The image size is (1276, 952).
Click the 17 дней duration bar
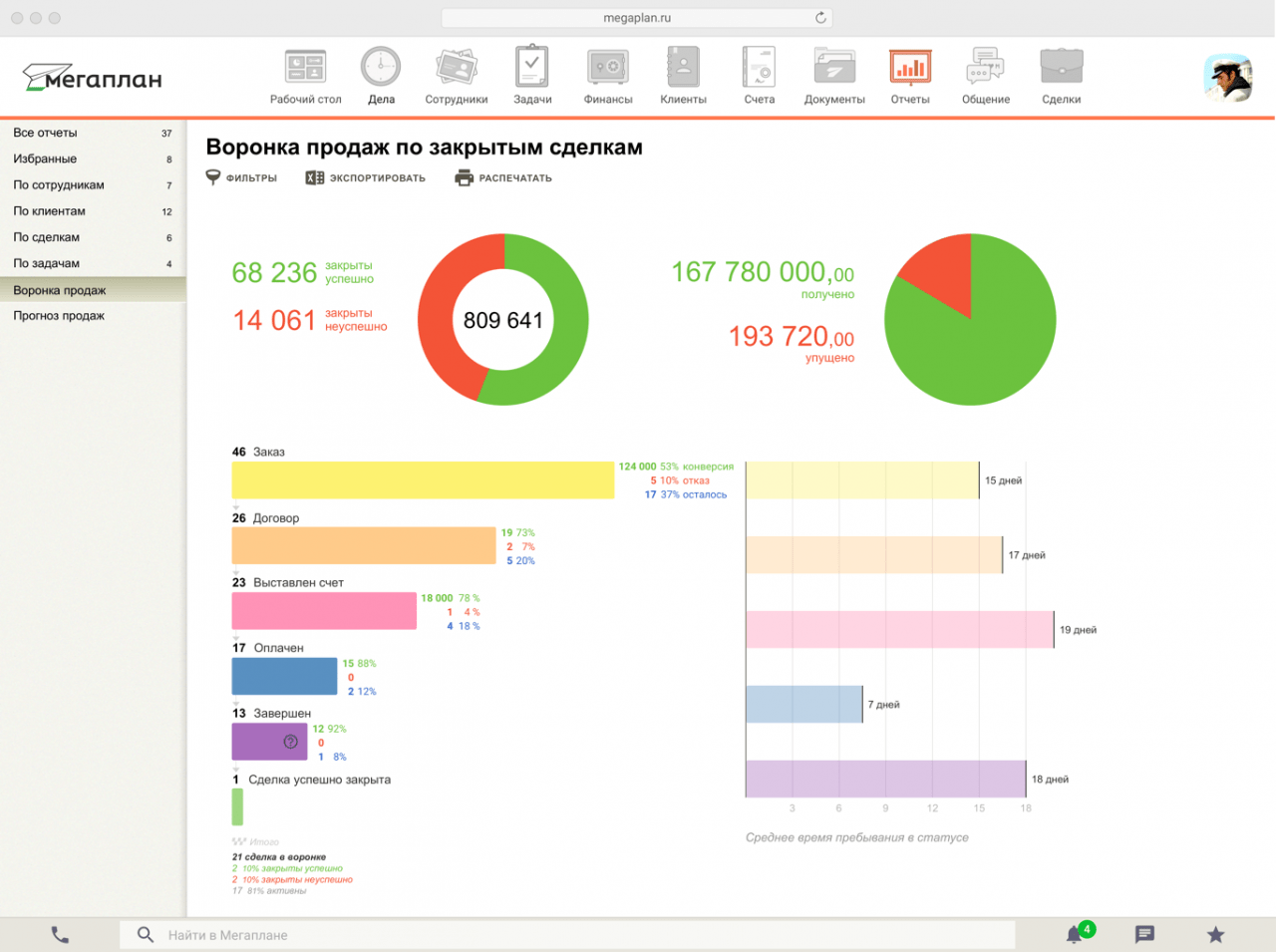pos(874,555)
